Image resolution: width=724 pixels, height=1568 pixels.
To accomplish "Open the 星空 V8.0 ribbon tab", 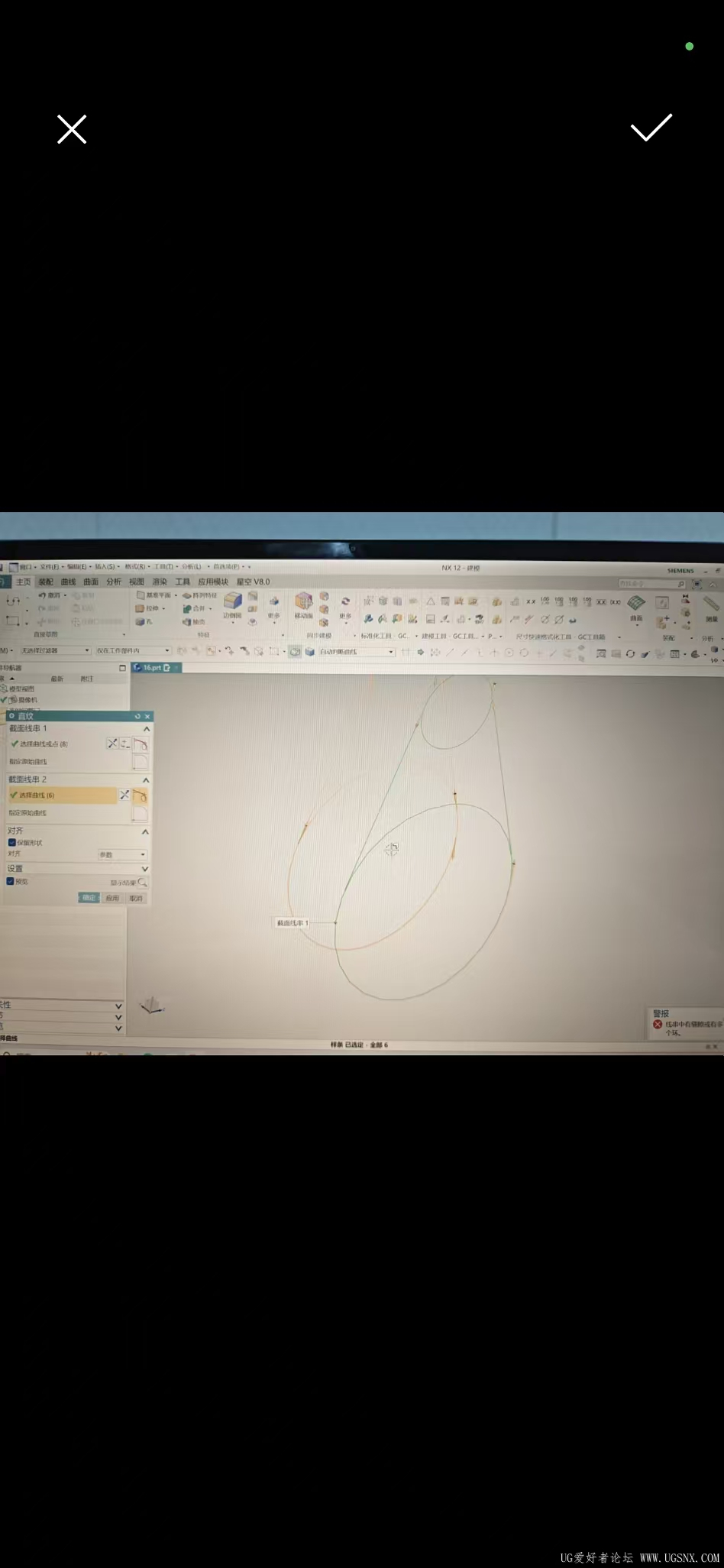I will 253,582.
